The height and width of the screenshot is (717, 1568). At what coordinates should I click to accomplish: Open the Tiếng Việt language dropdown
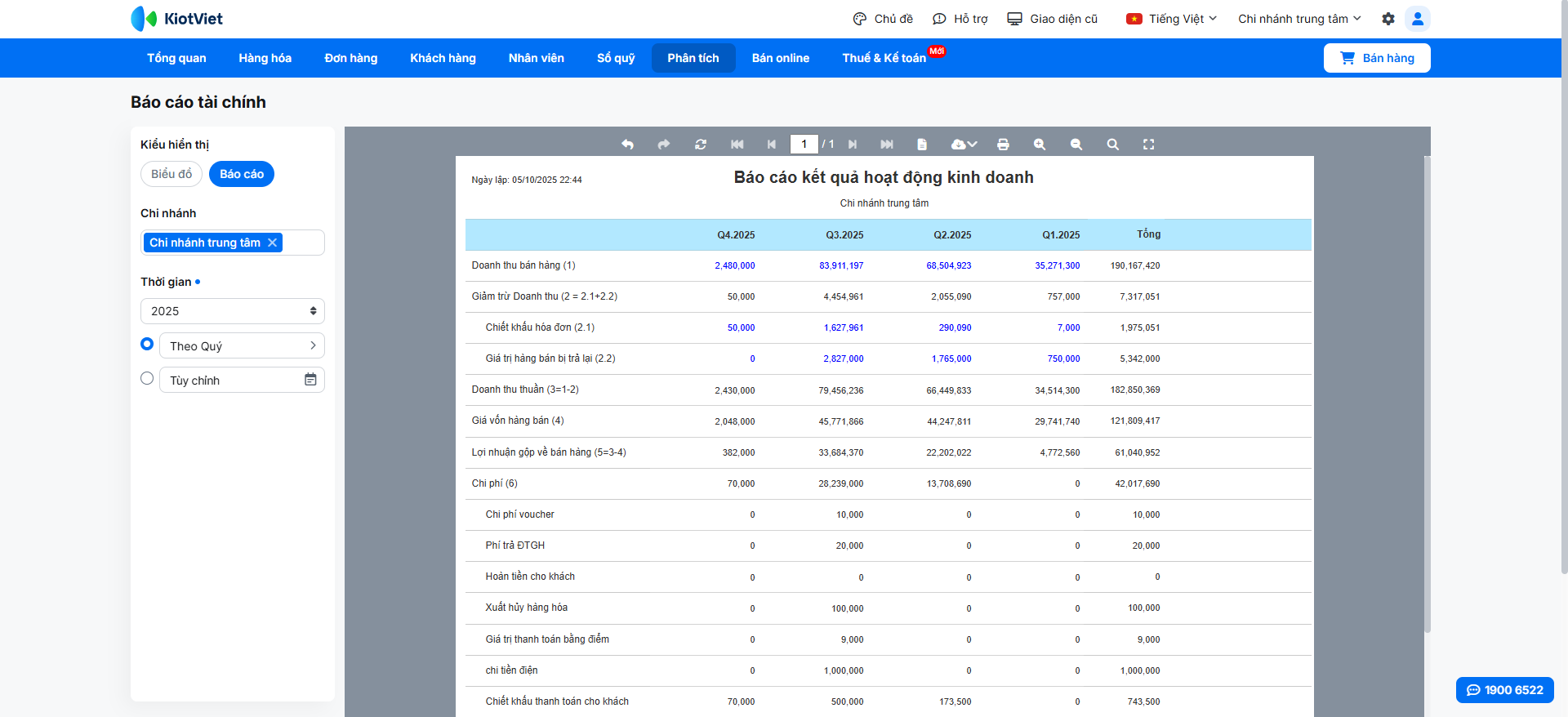tap(1171, 19)
